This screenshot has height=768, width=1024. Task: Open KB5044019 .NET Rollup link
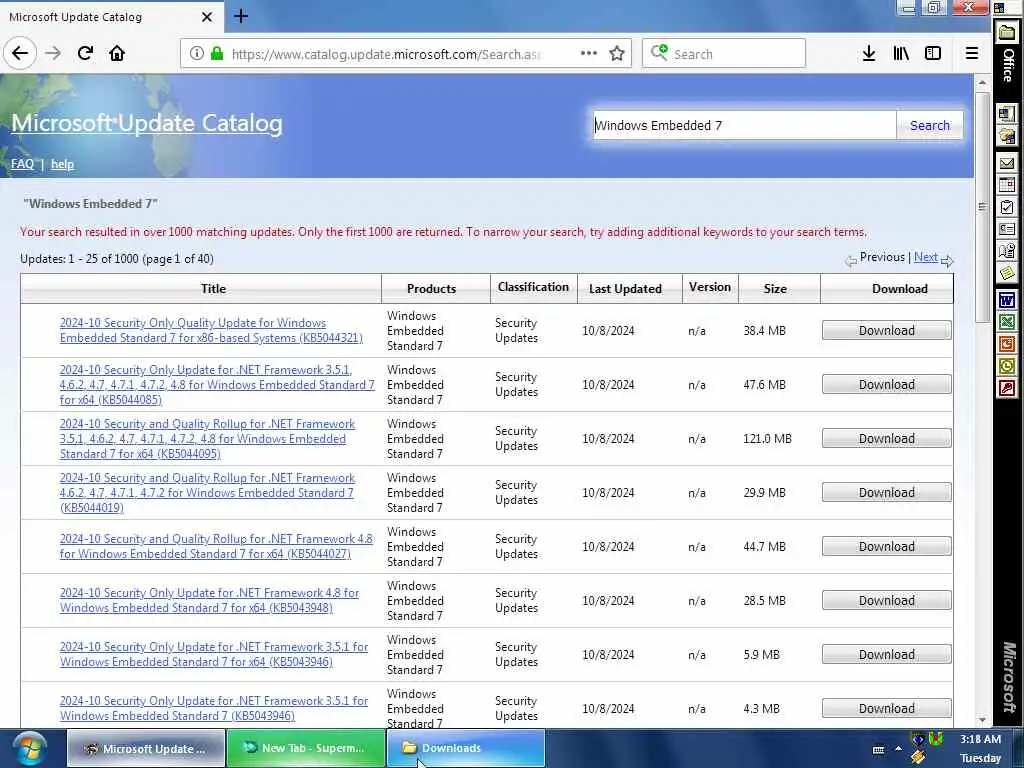(207, 493)
